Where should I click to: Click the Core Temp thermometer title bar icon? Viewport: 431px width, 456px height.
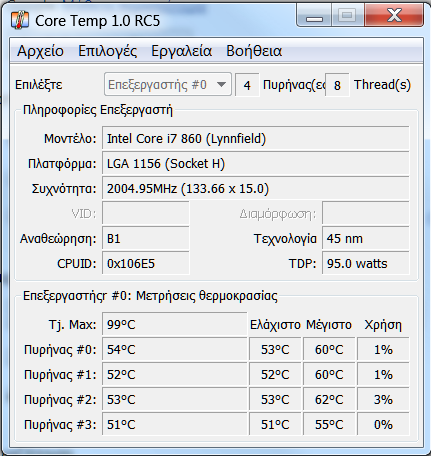point(20,20)
